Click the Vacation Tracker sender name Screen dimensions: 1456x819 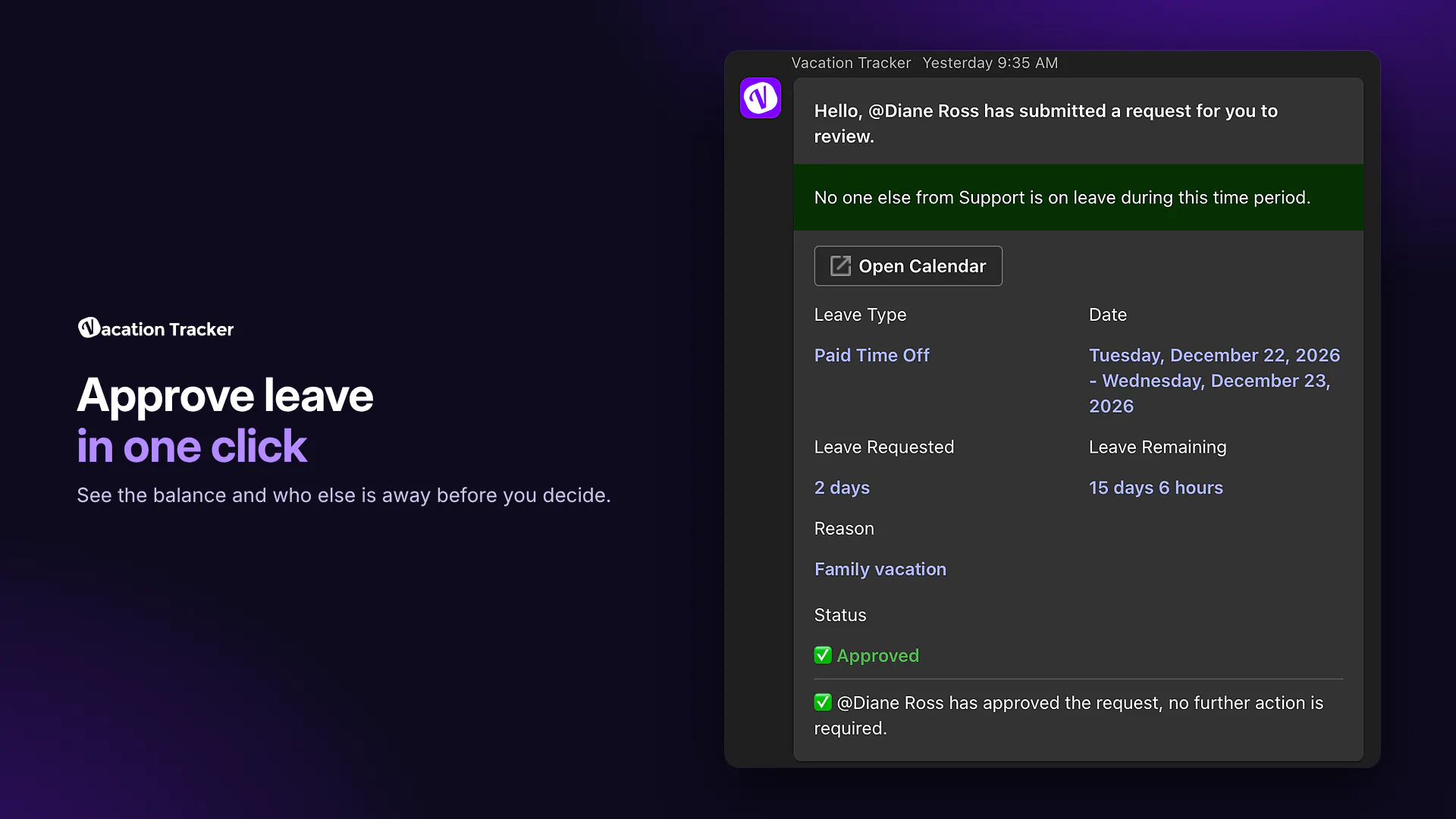pos(851,63)
